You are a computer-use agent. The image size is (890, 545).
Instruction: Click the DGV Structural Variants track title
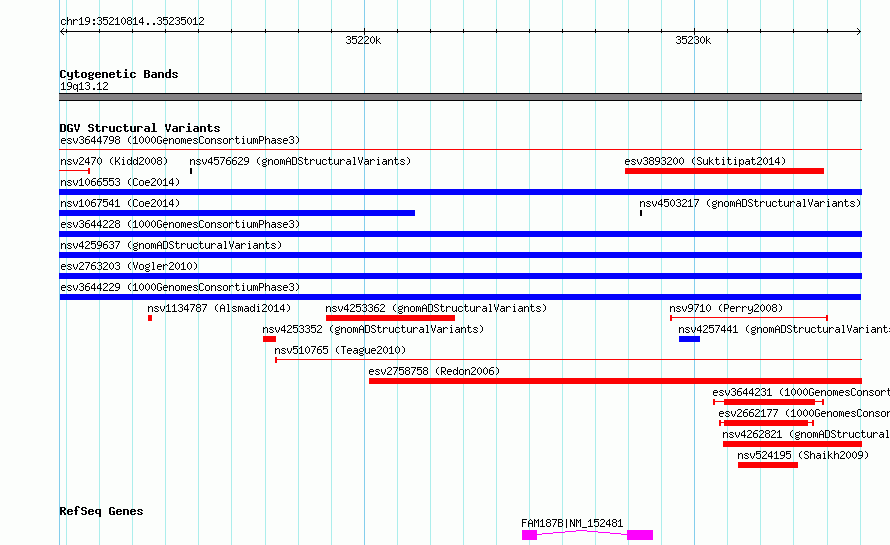140,128
